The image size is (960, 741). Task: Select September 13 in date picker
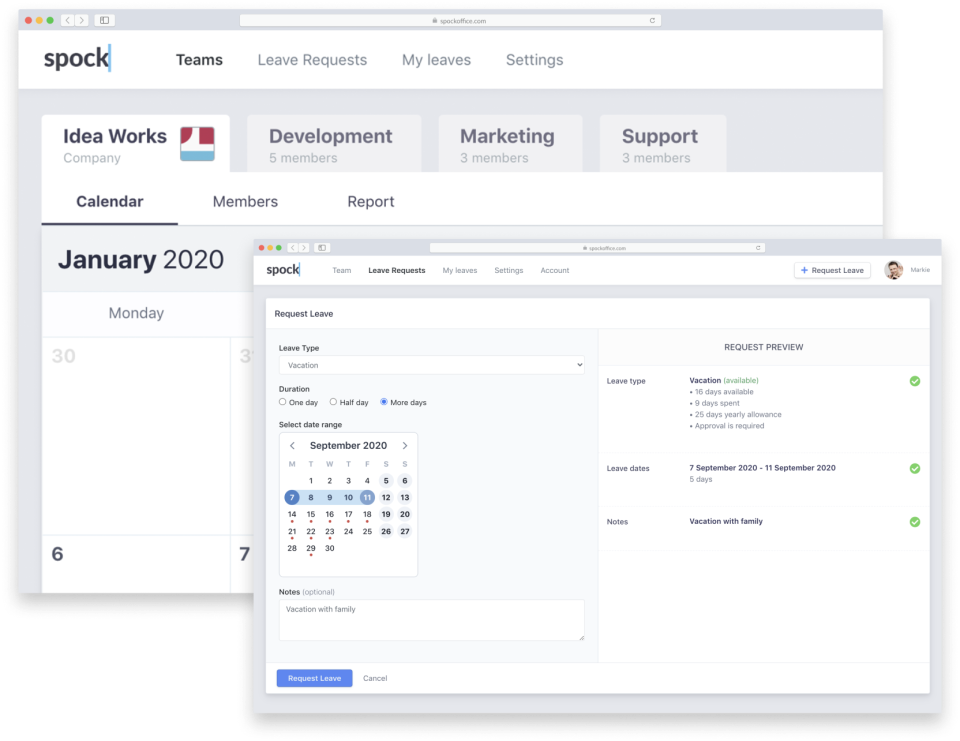(x=405, y=497)
